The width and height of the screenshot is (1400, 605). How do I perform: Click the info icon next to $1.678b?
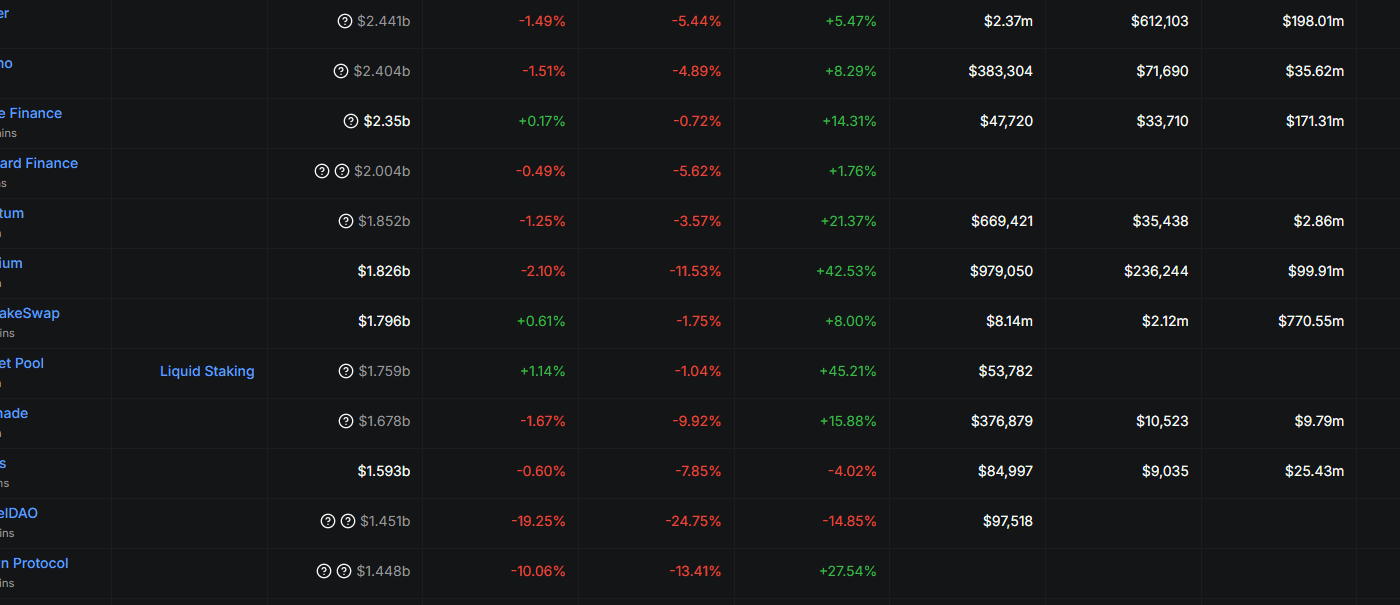coord(346,421)
